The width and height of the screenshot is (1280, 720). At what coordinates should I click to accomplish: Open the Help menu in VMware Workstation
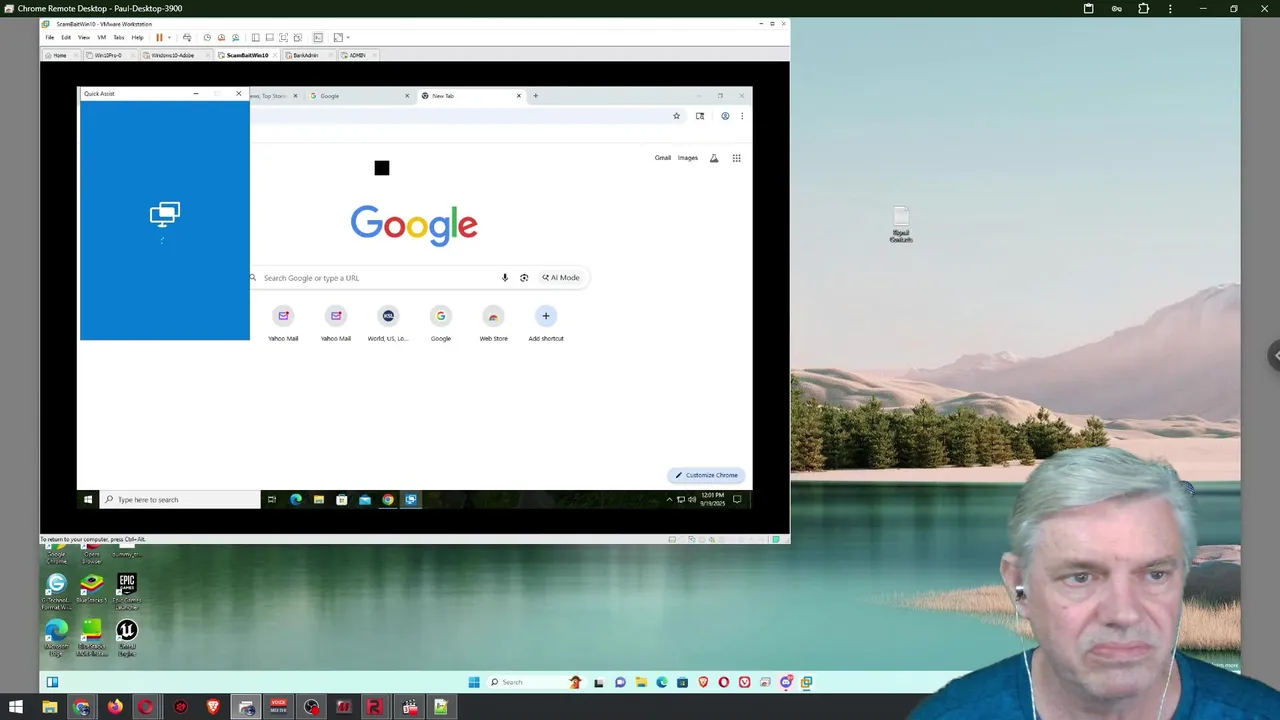click(137, 38)
